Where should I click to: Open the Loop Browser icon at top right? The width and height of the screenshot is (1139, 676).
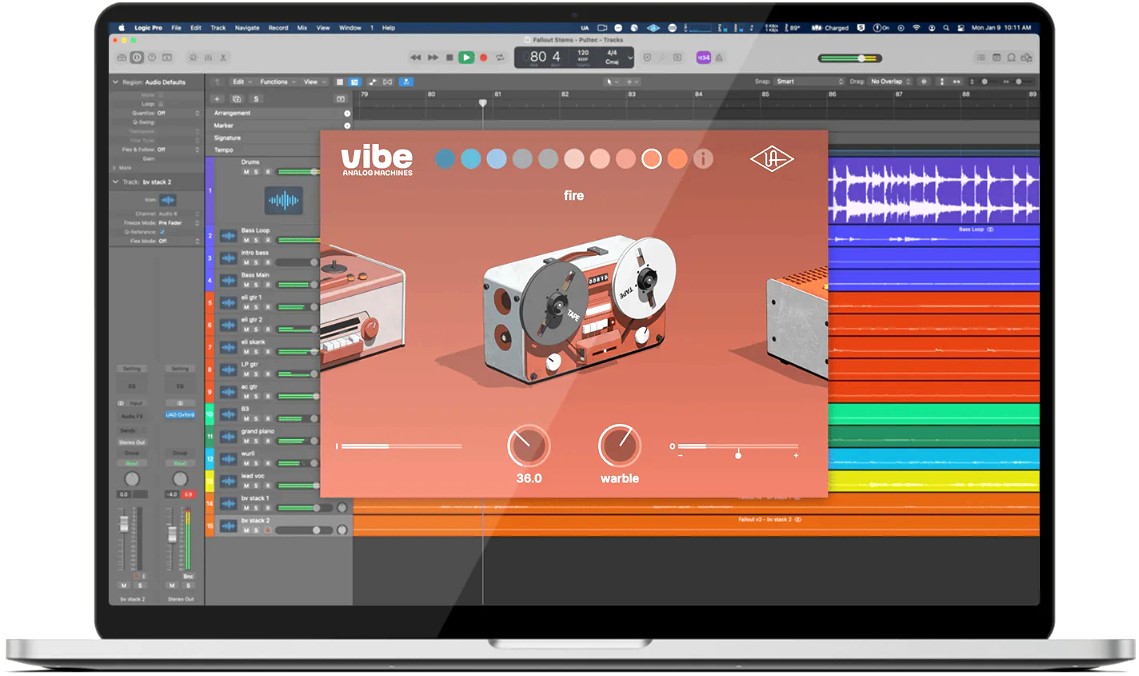(1011, 57)
